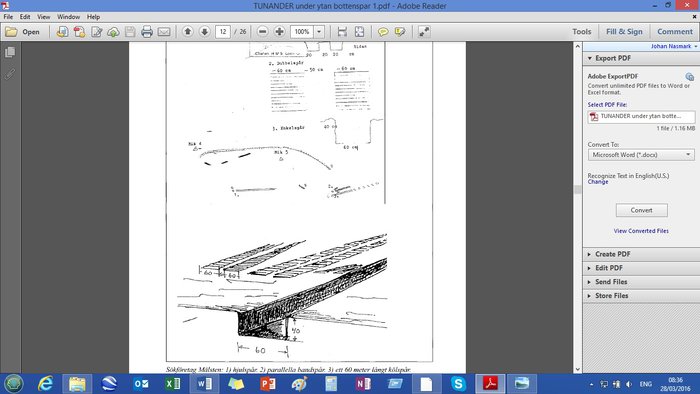700x394 pixels.
Task: Click the Adobe ExportPDF online service icon
Action: coord(690,76)
